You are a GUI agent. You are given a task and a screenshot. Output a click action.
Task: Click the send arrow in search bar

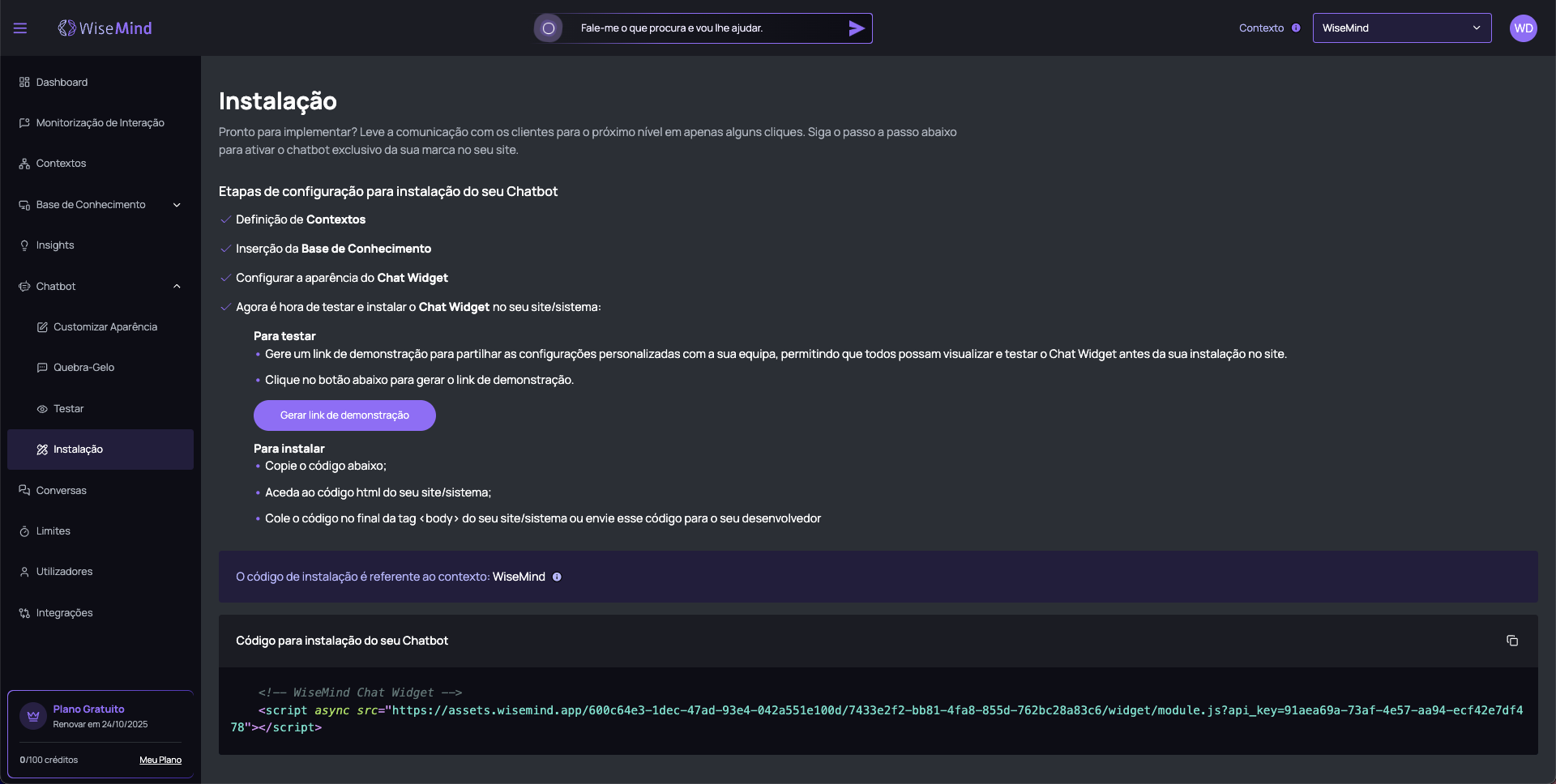click(856, 28)
